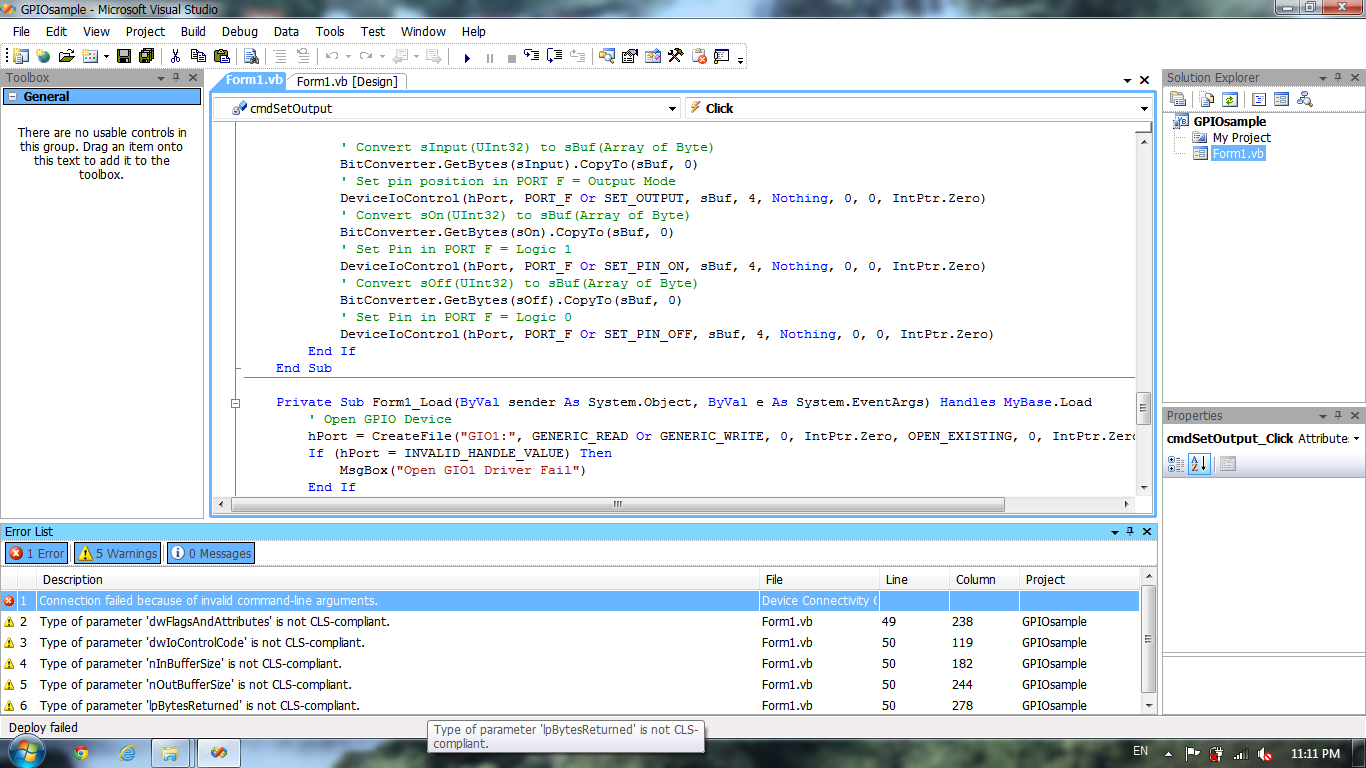
Task: Click the Paste clipboard icon
Action: pyautogui.click(x=222, y=57)
